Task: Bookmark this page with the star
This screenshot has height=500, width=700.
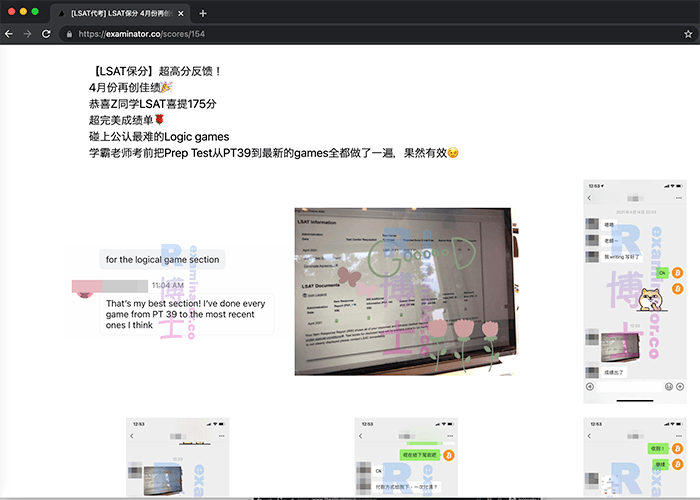Action: coord(688,34)
